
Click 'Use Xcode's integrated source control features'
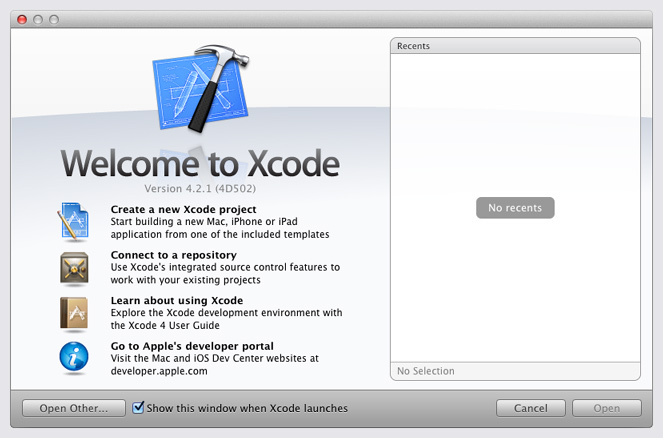219,267
